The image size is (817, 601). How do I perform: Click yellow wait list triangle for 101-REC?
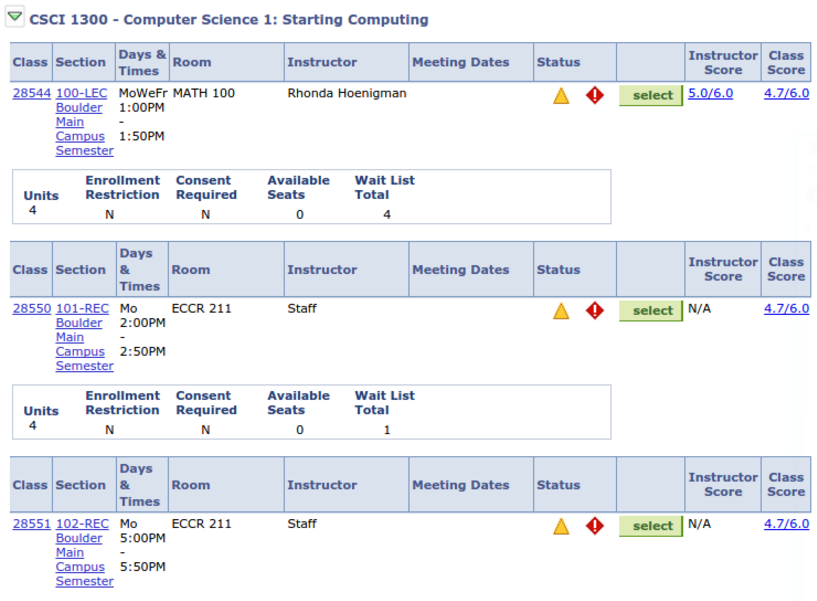tap(561, 311)
